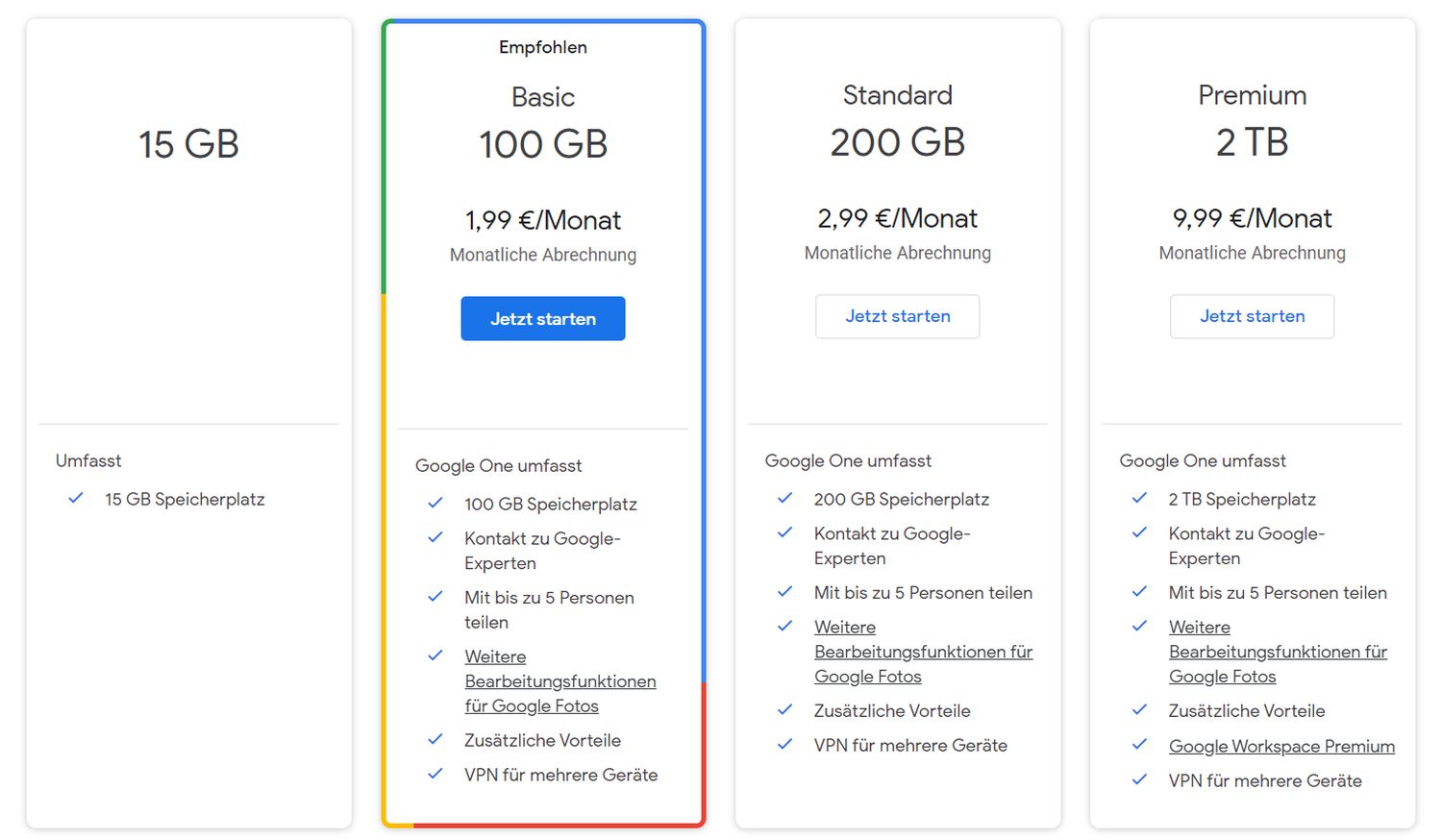Click Standard plan's Mit bis zu 5 Personen teilen

point(922,593)
